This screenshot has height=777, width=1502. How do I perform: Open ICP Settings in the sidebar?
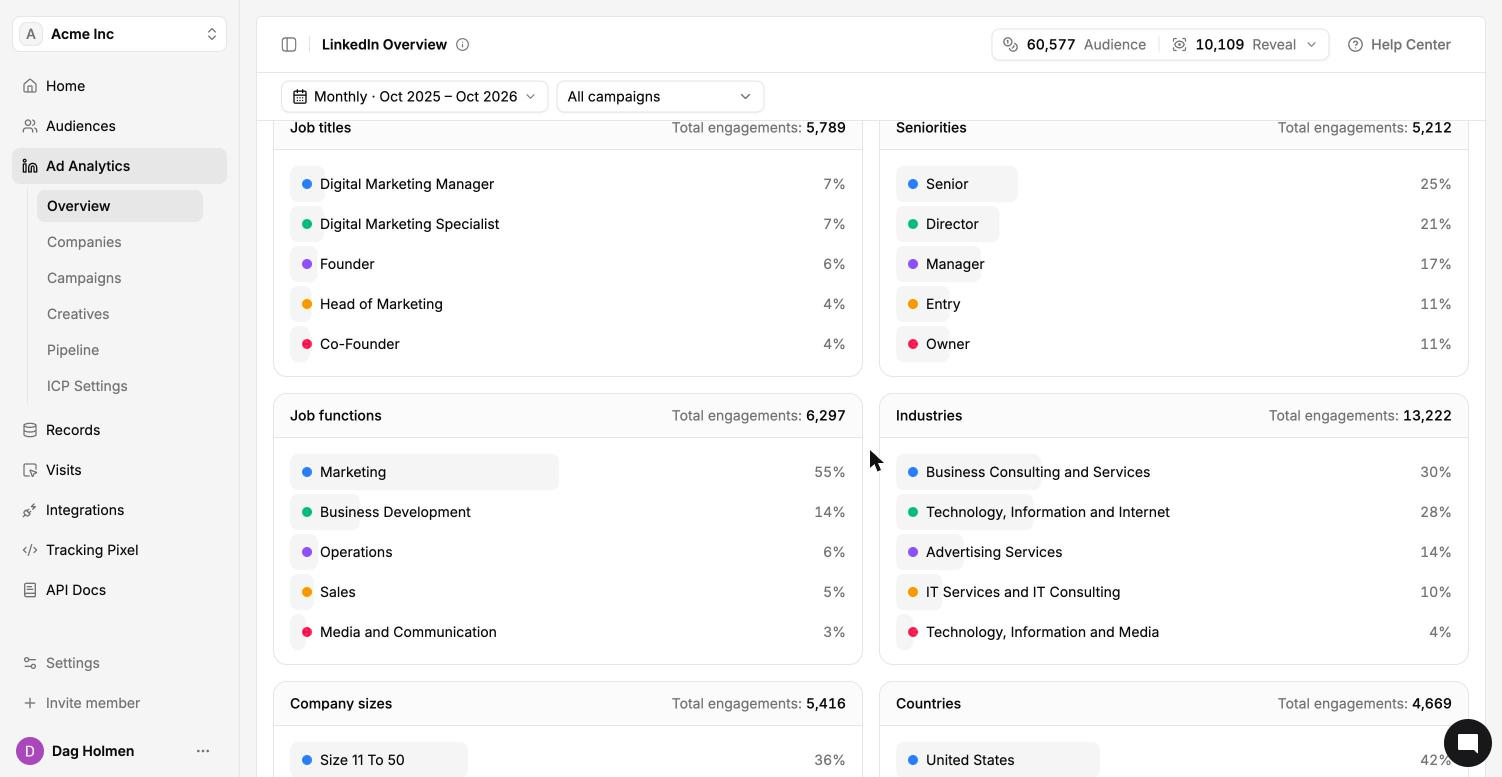[x=87, y=386]
